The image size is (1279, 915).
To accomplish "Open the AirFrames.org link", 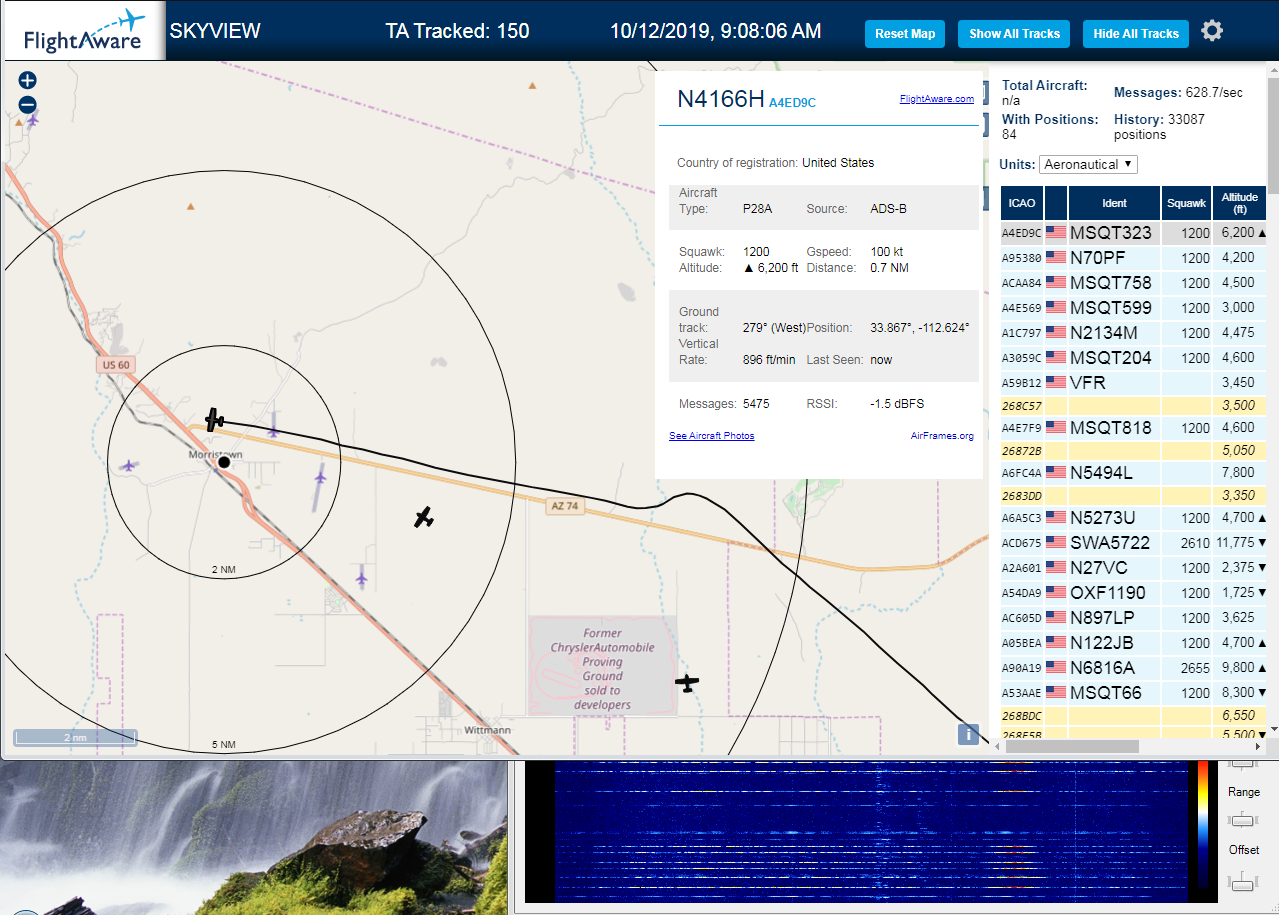I will (942, 436).
